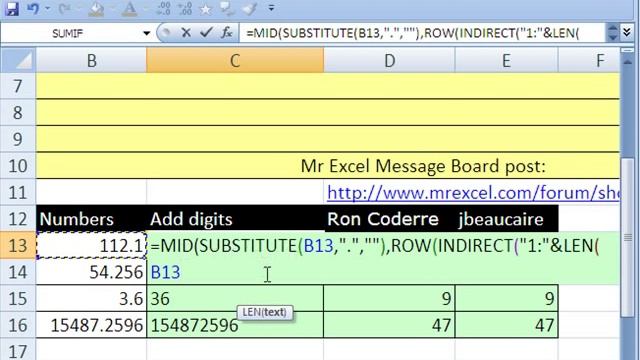Select row 17 header
Image resolution: width=640 pixels, height=360 pixels.
(18, 349)
